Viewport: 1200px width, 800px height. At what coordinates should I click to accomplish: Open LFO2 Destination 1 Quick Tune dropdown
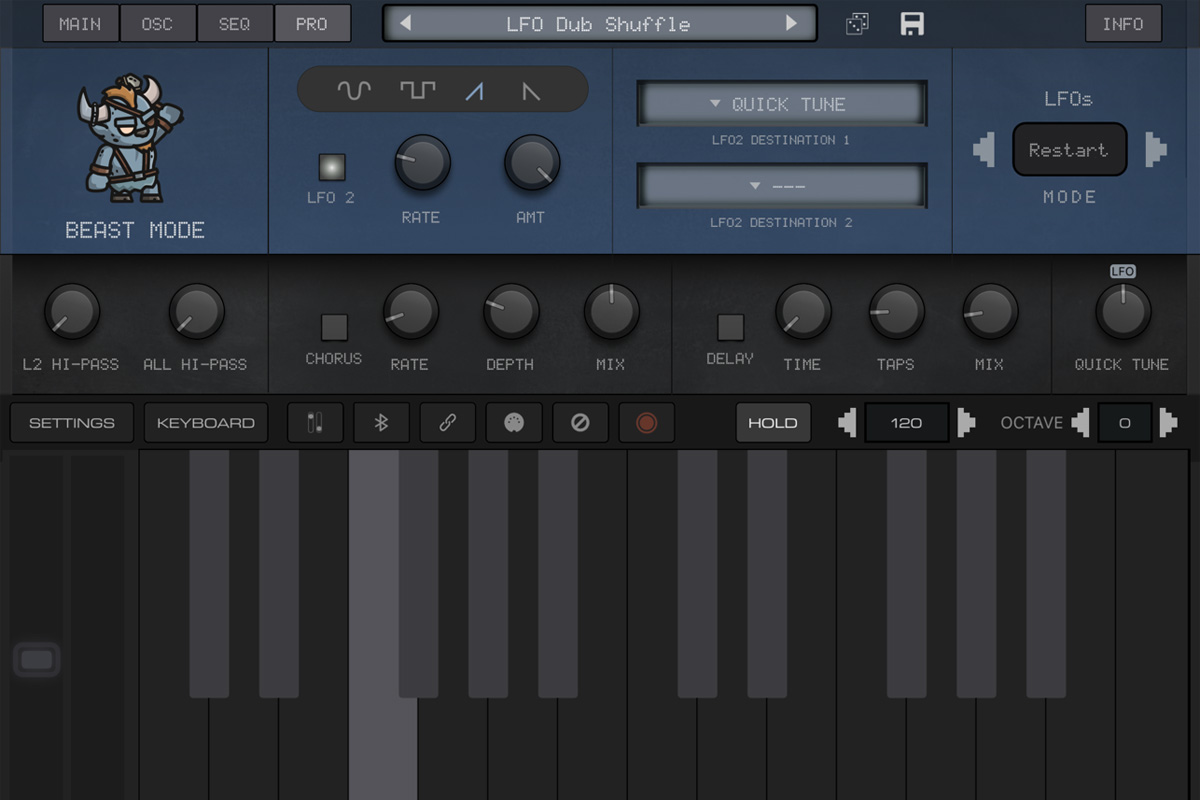782,104
